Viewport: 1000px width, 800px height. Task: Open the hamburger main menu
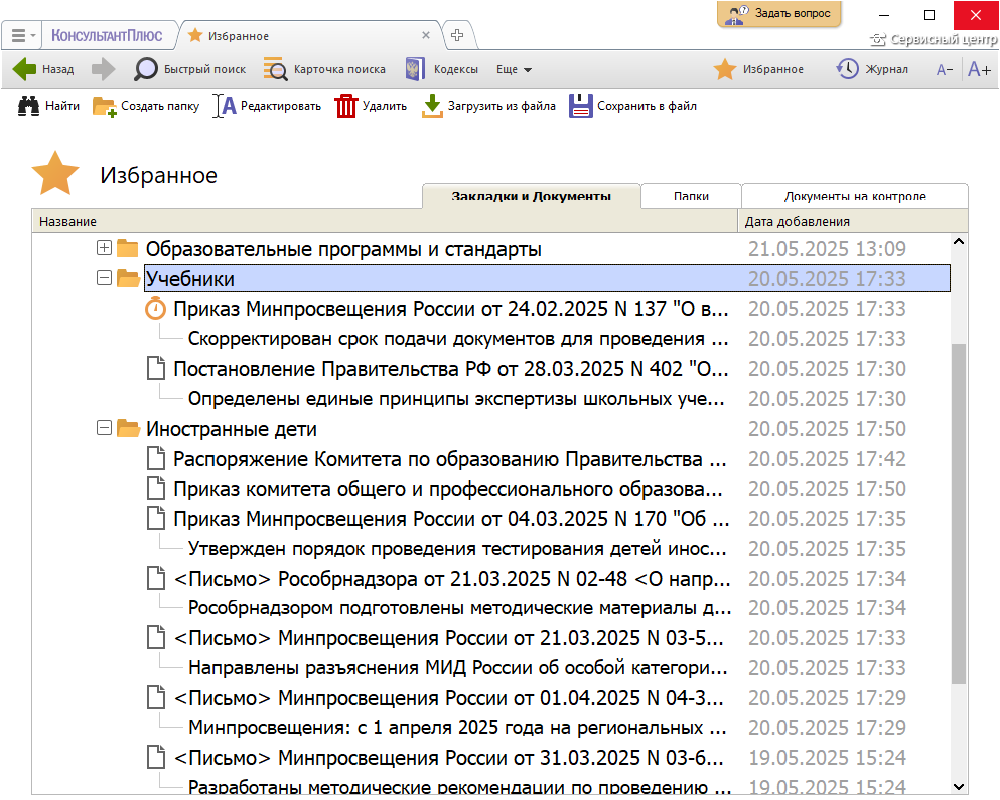22,36
